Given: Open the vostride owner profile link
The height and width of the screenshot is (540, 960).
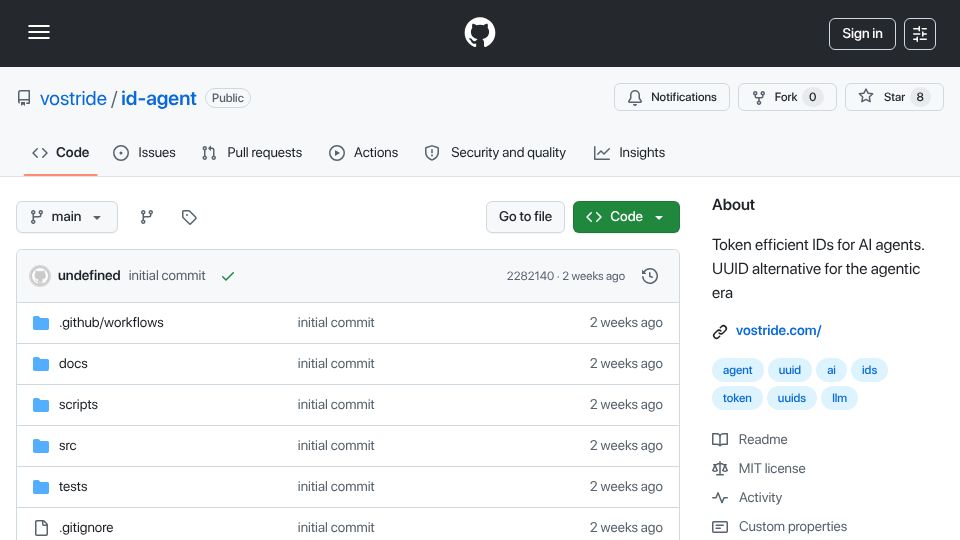Looking at the screenshot, I should tap(73, 99).
